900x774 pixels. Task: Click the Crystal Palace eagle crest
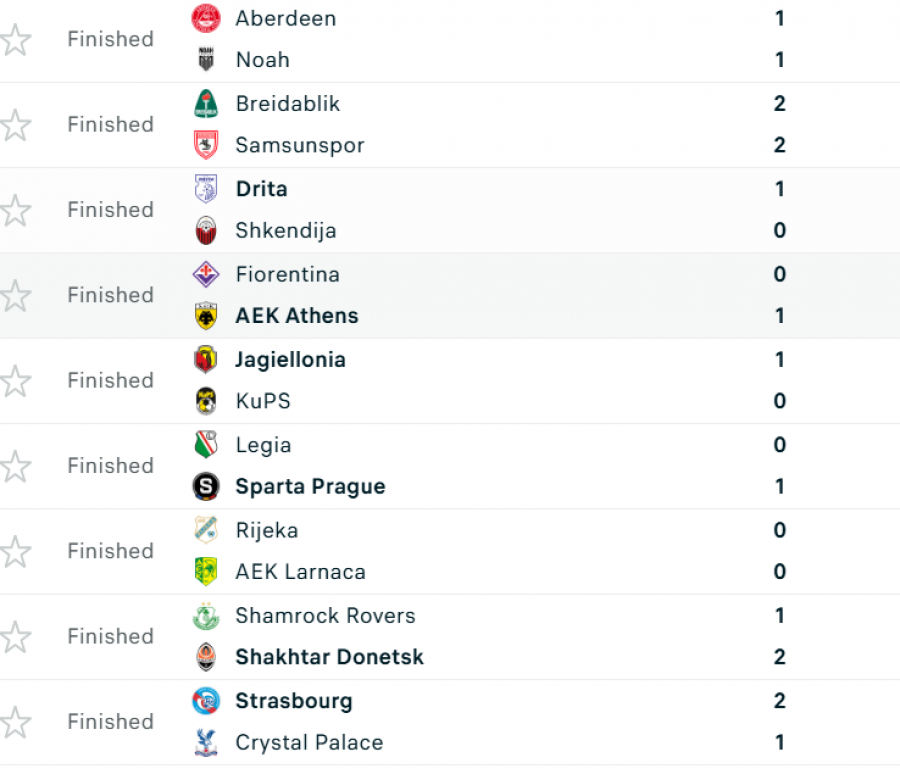(x=205, y=742)
